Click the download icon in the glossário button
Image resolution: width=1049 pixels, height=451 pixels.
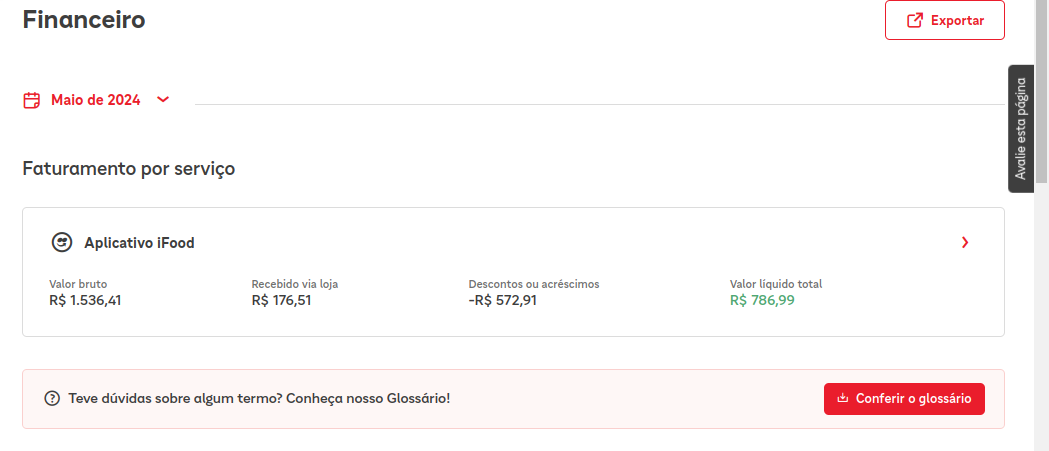coord(843,399)
